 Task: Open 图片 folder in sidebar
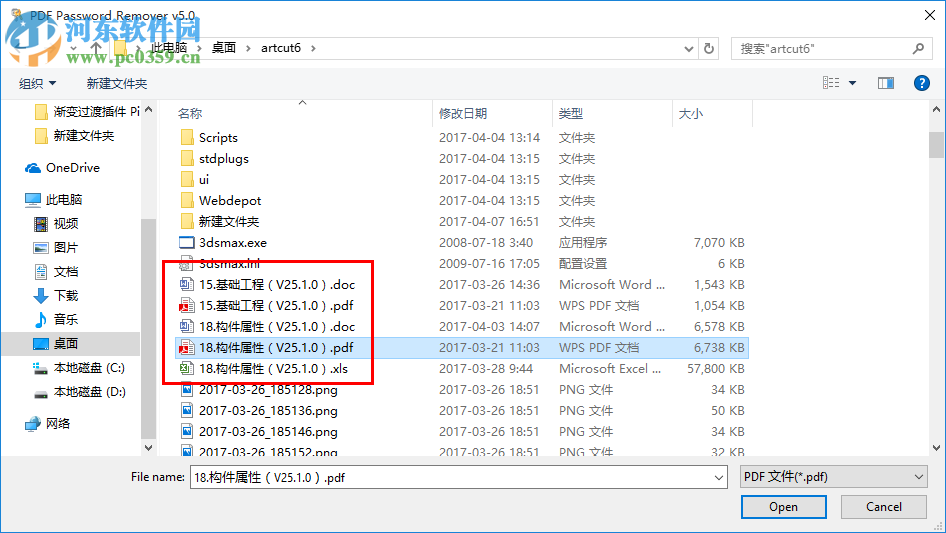tap(56, 247)
